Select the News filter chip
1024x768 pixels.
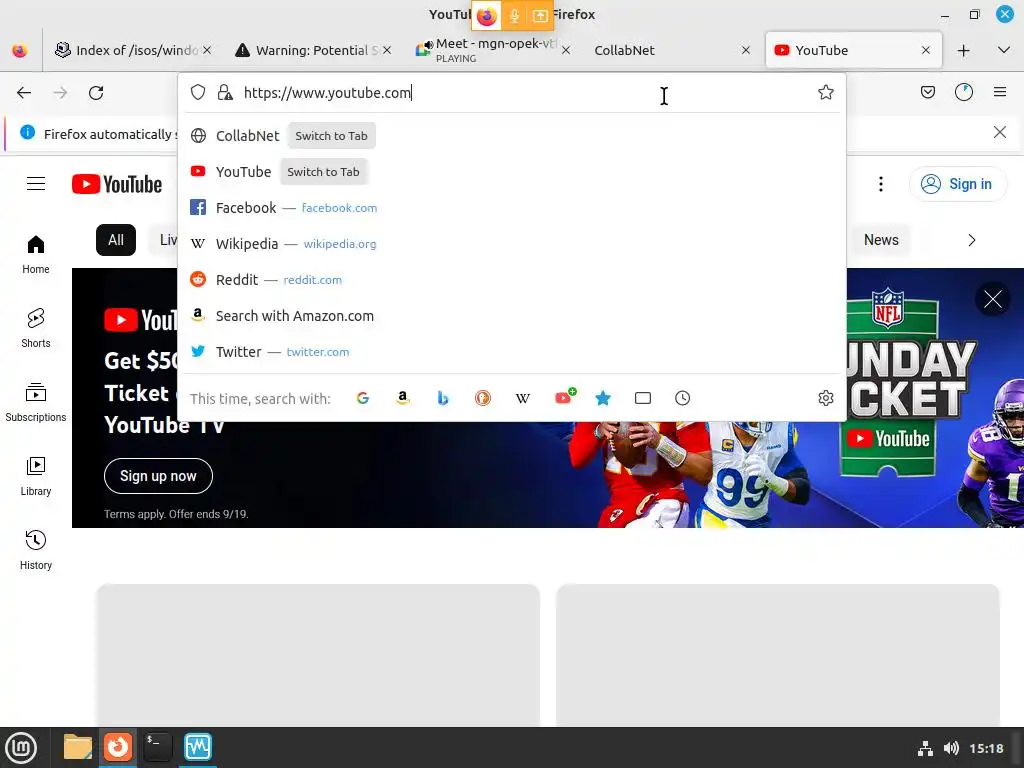click(x=881, y=240)
